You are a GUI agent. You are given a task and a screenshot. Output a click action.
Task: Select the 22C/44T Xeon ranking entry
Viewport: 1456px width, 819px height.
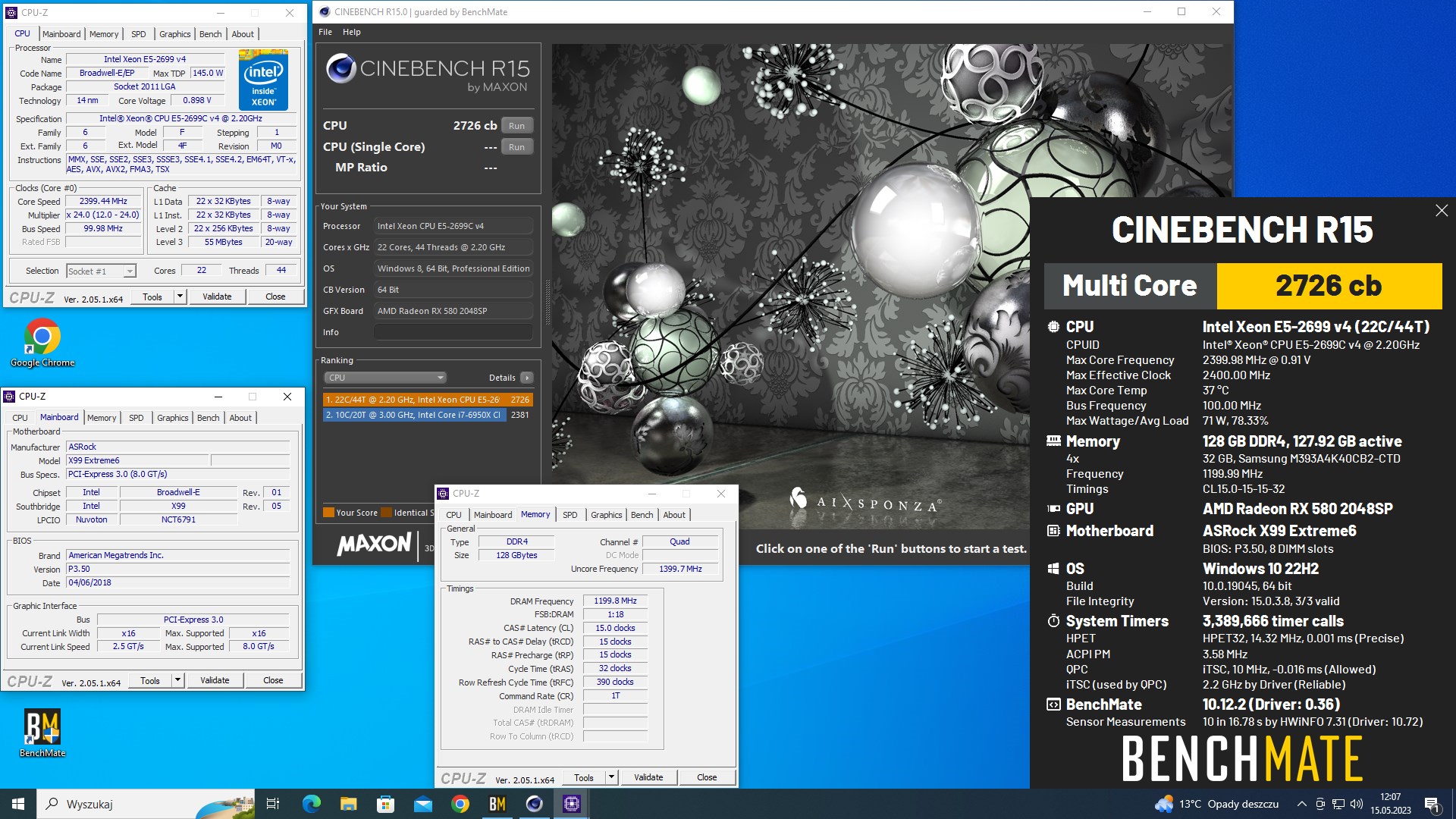428,400
